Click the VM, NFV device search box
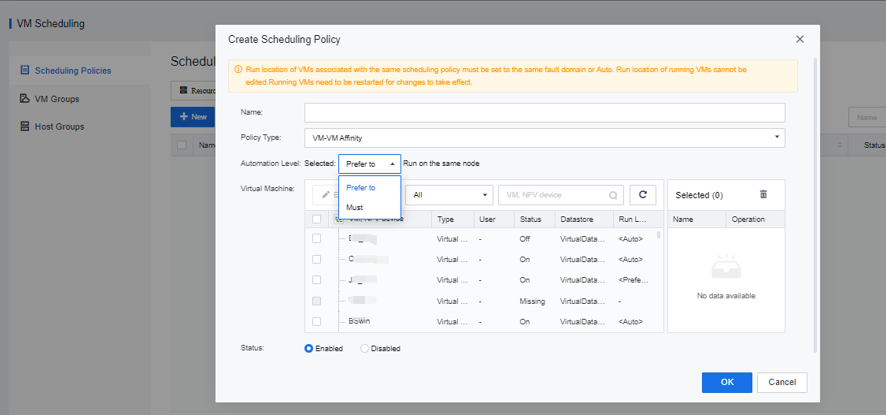 [561, 194]
